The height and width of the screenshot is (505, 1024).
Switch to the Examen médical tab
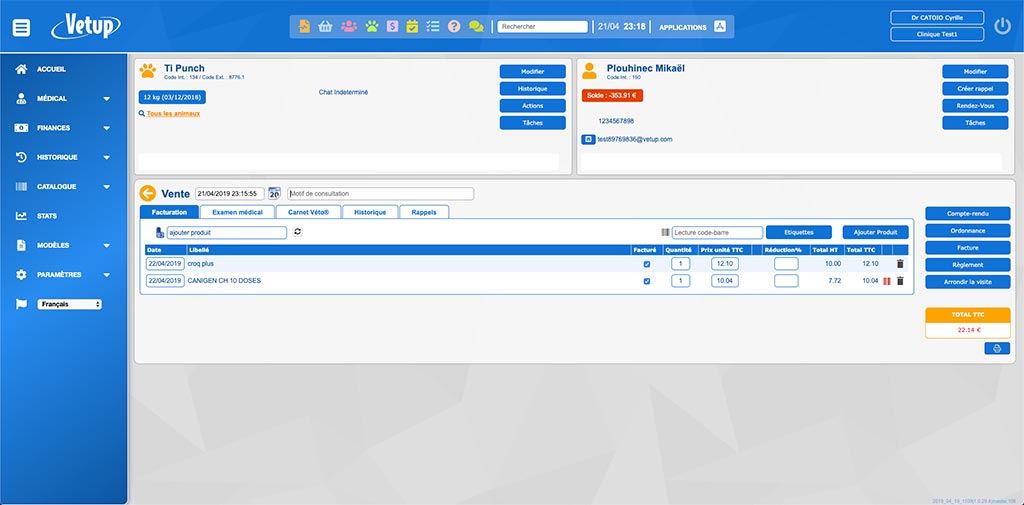(x=237, y=212)
